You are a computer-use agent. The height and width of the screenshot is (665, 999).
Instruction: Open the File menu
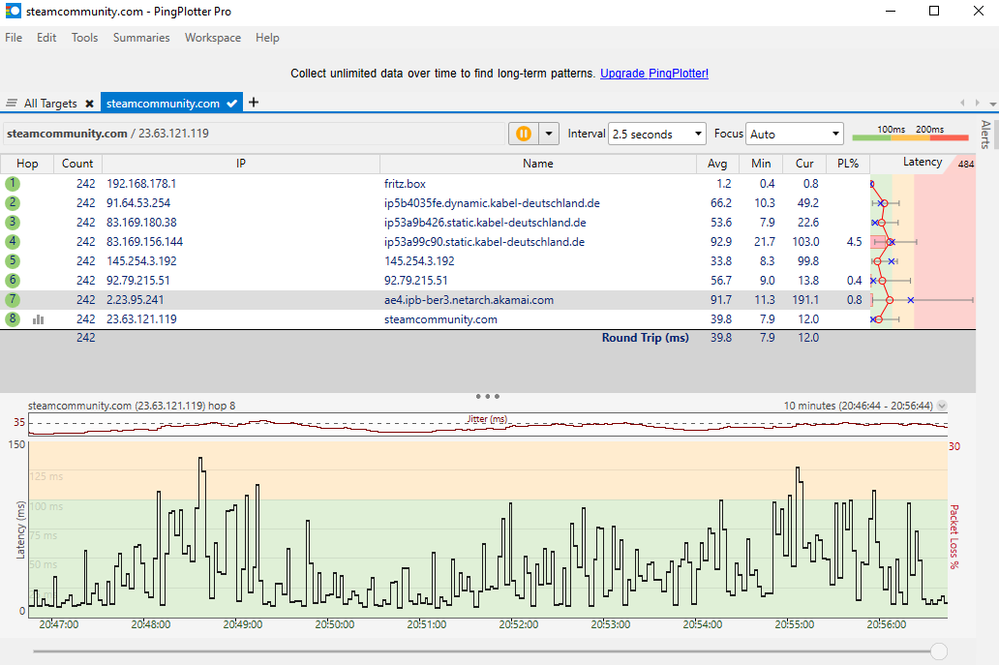13,38
